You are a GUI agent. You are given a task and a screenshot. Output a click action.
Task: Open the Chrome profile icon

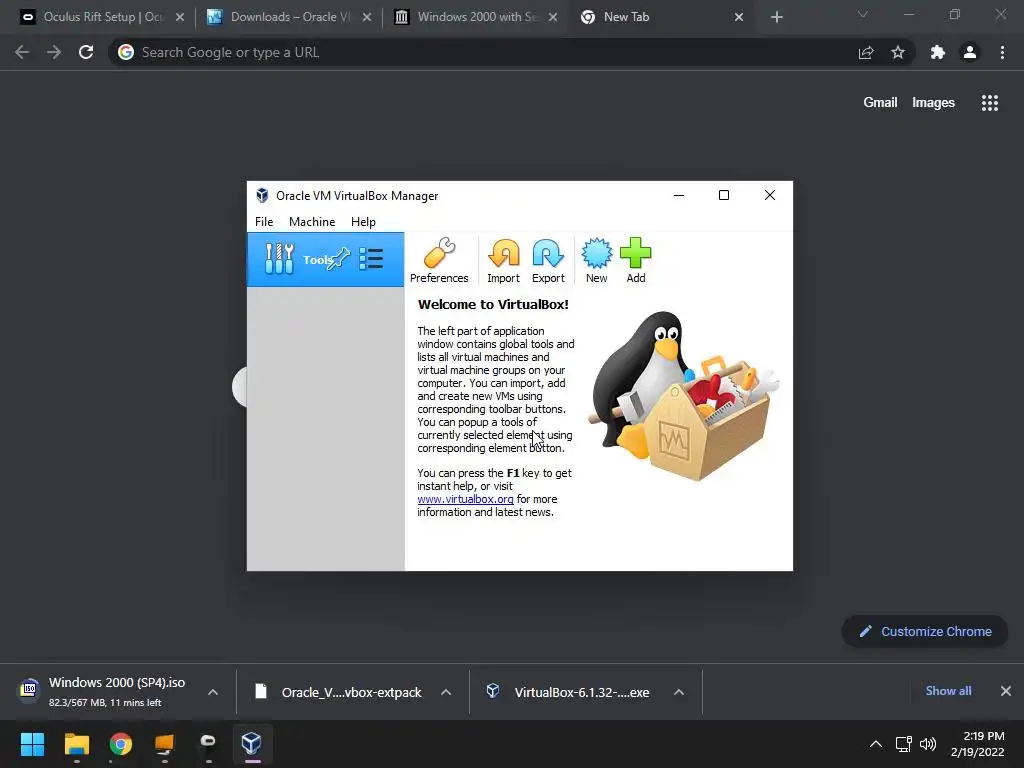tap(970, 52)
